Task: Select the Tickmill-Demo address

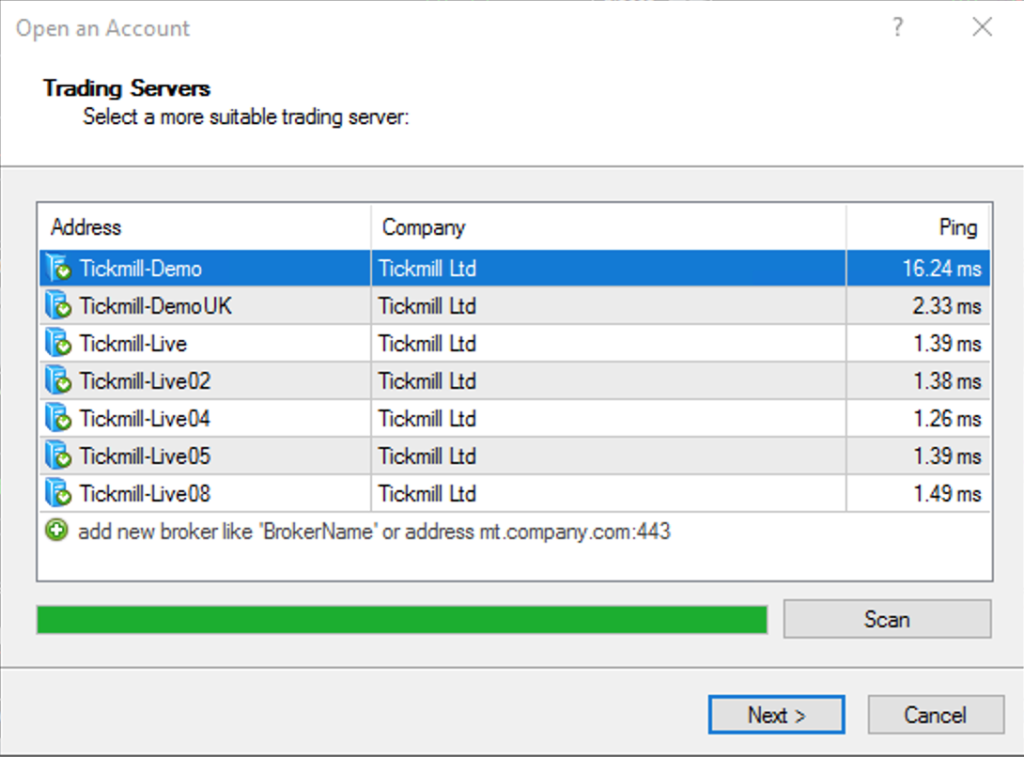Action: click(140, 268)
